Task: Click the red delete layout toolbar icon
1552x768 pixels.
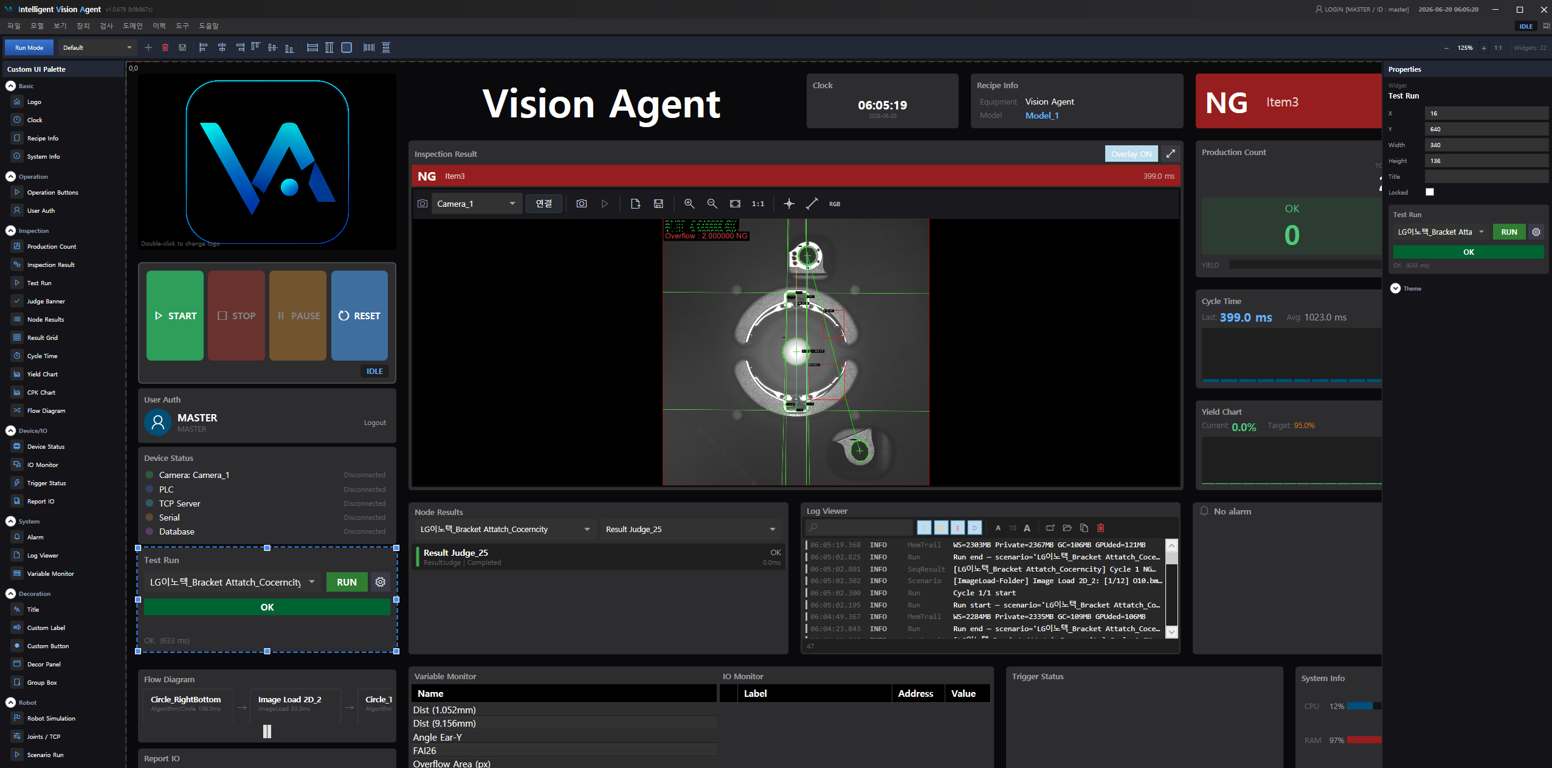Action: (x=165, y=47)
